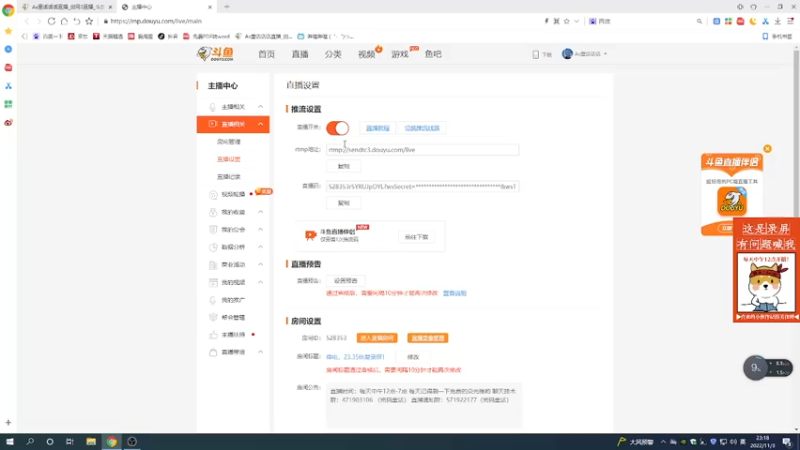The image size is (800, 450).
Task: Open the 分类 nav item
Action: point(333,54)
